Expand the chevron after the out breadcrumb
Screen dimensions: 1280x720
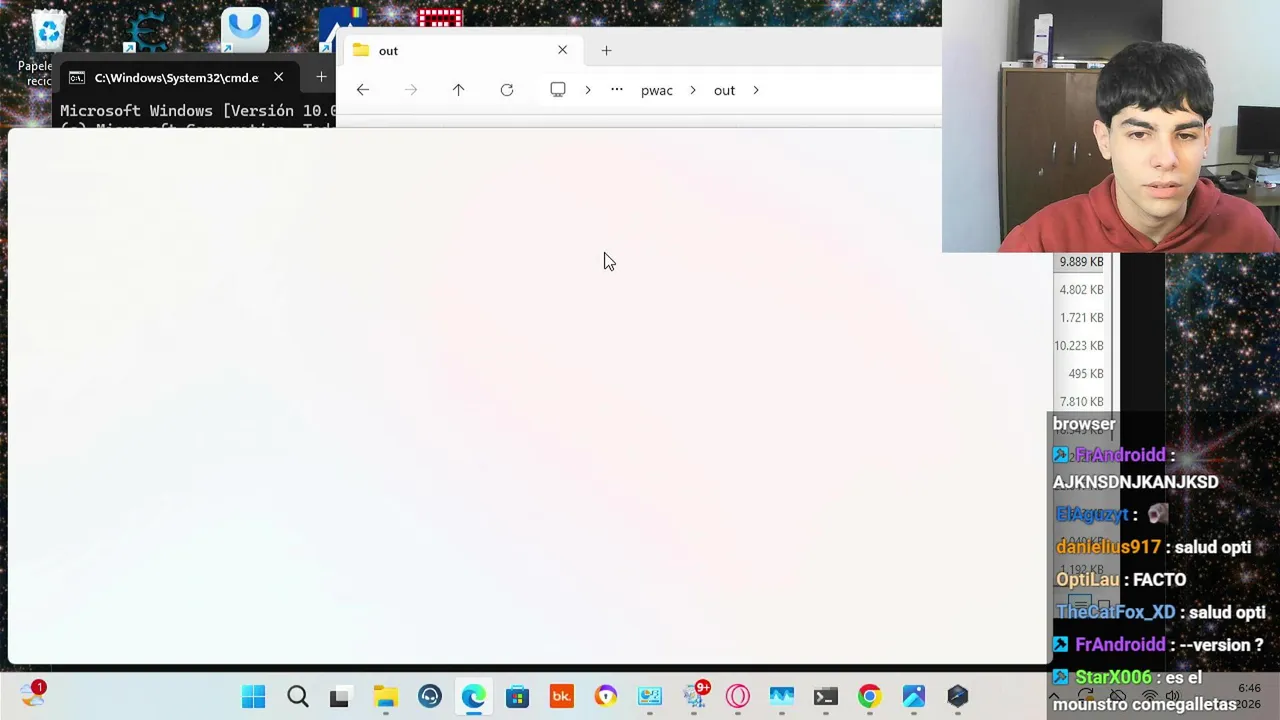pyautogui.click(x=756, y=90)
